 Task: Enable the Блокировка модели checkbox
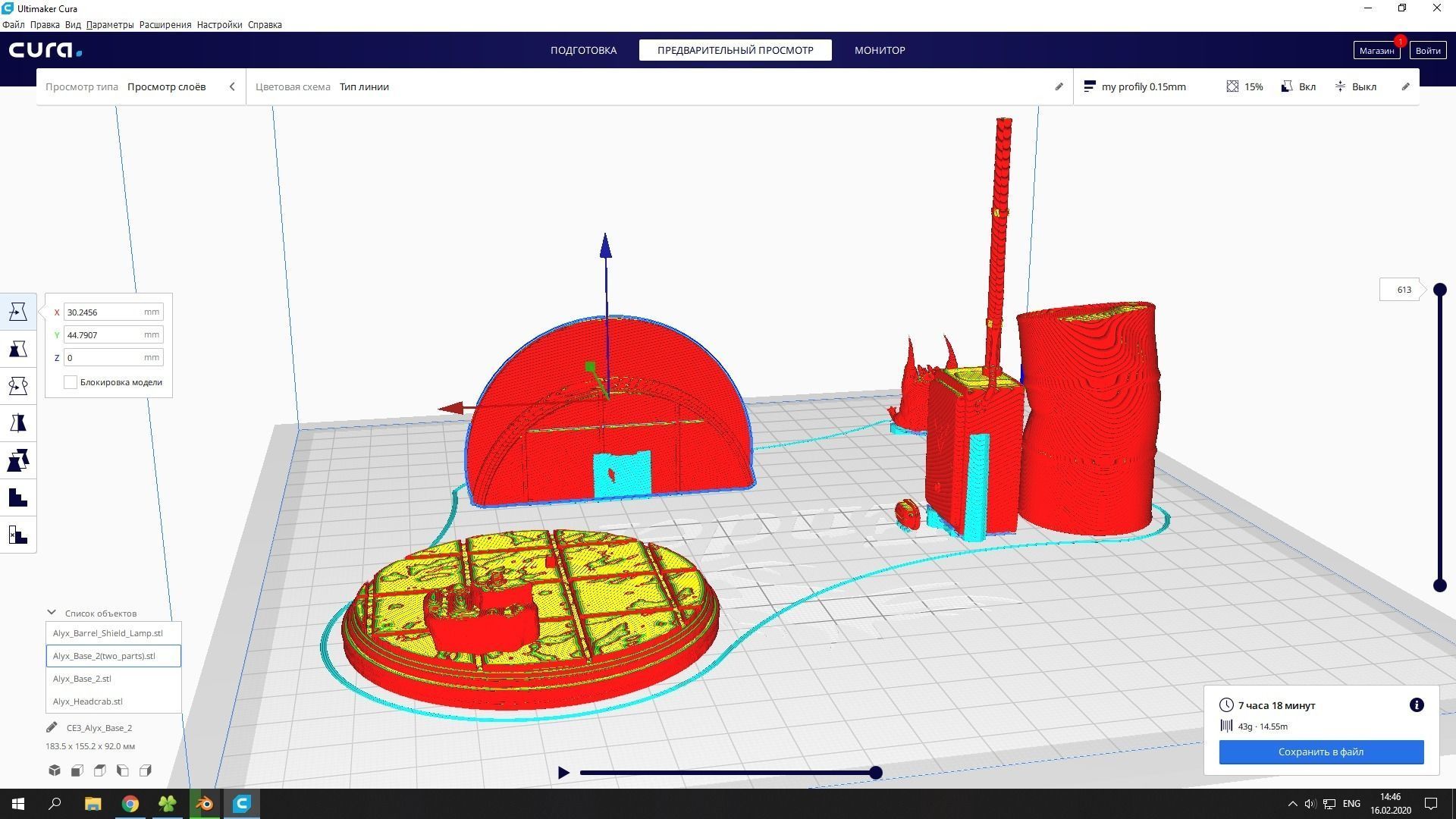71,382
